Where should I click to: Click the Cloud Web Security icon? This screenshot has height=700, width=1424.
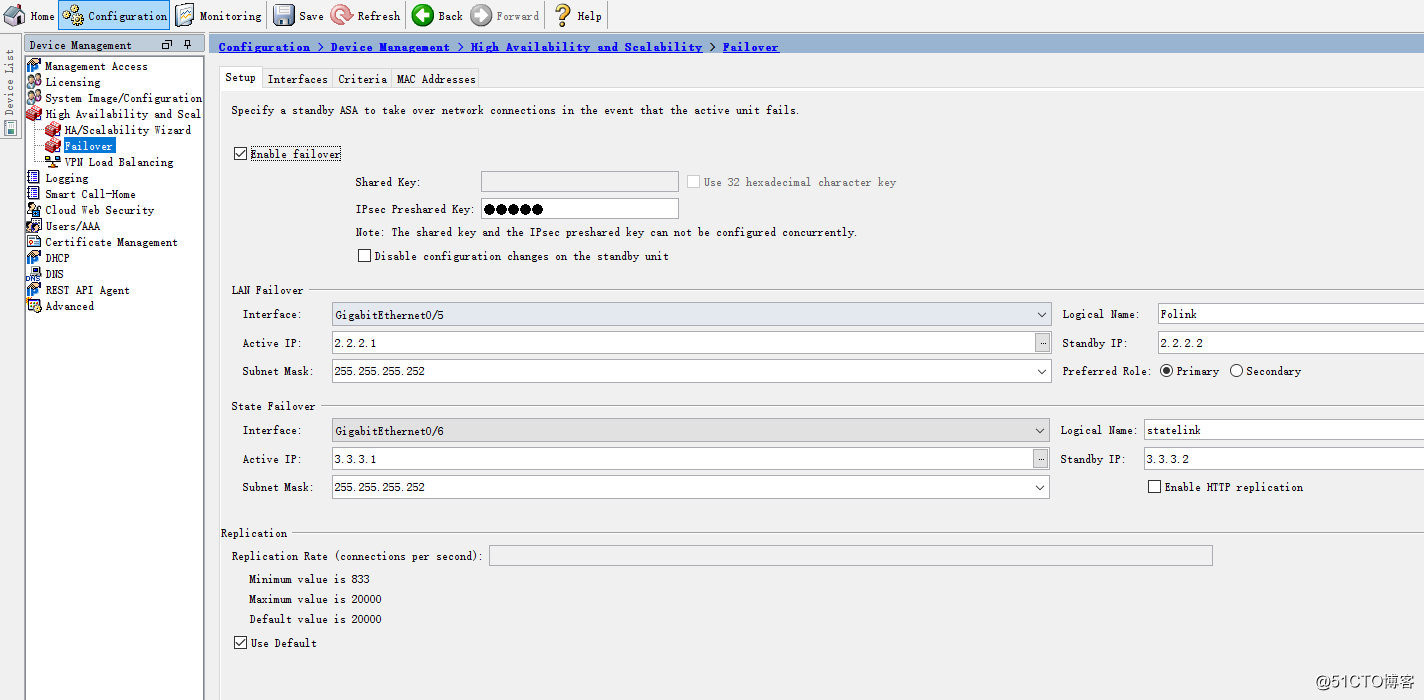34,210
